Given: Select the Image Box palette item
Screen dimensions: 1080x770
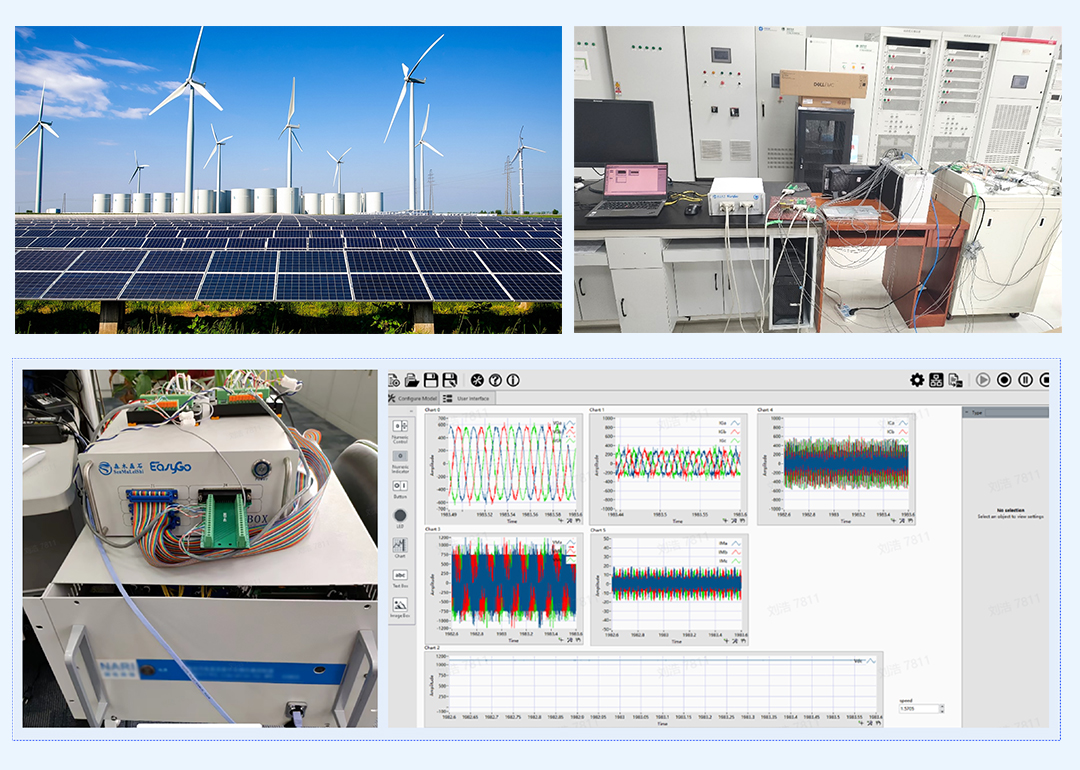Looking at the screenshot, I should point(400,607).
